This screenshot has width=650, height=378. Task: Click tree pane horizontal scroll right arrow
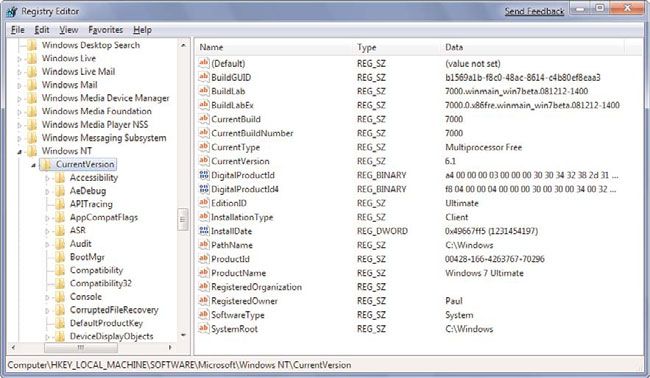coord(170,347)
